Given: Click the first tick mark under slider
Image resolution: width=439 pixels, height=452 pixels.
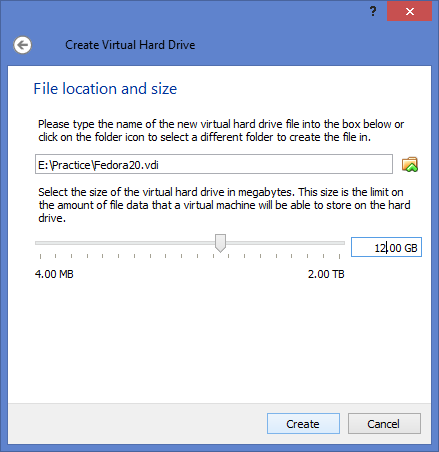Looking at the screenshot, I should (40, 256).
